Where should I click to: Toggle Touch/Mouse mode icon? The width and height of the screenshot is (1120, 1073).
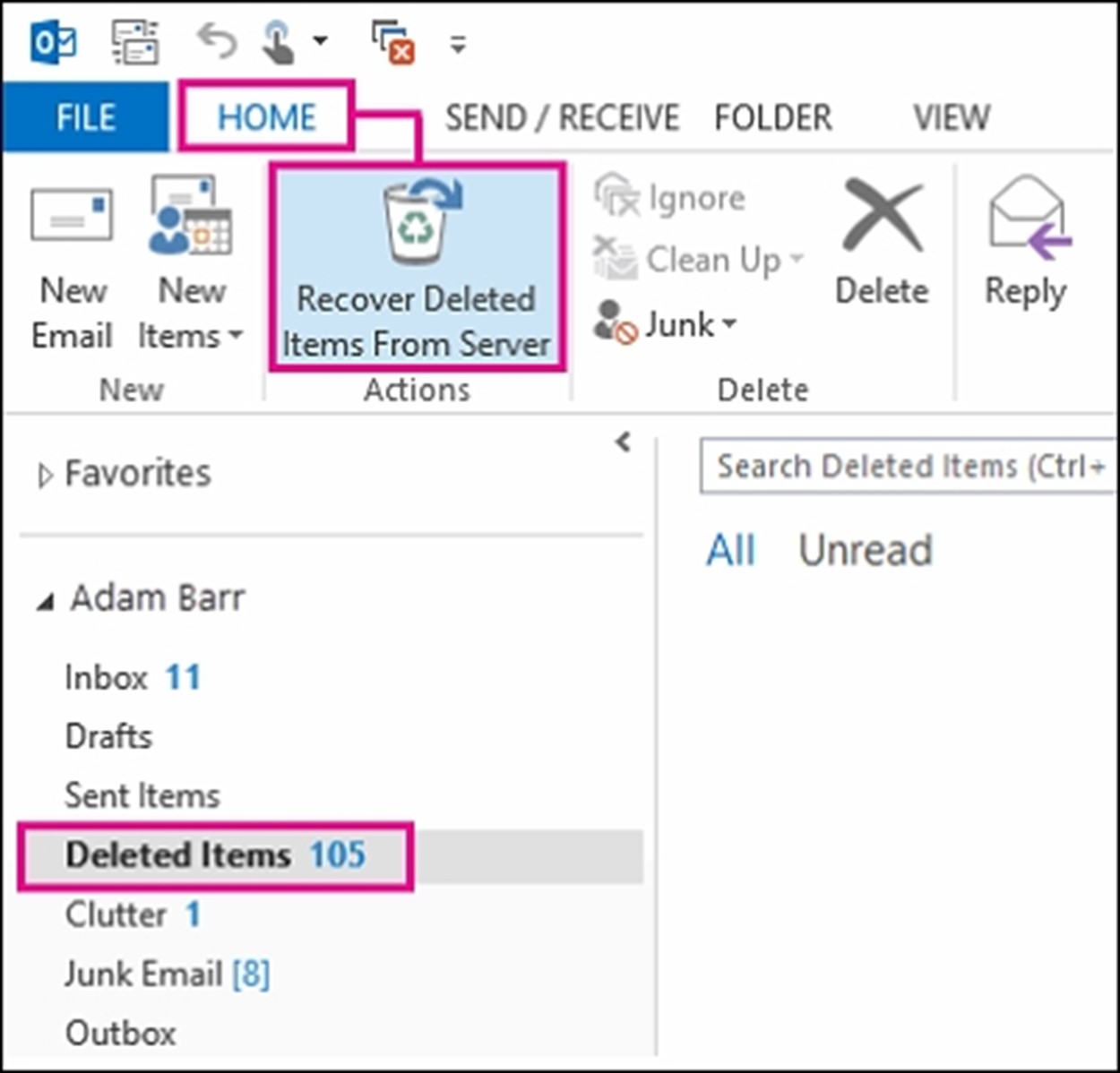pos(278,42)
